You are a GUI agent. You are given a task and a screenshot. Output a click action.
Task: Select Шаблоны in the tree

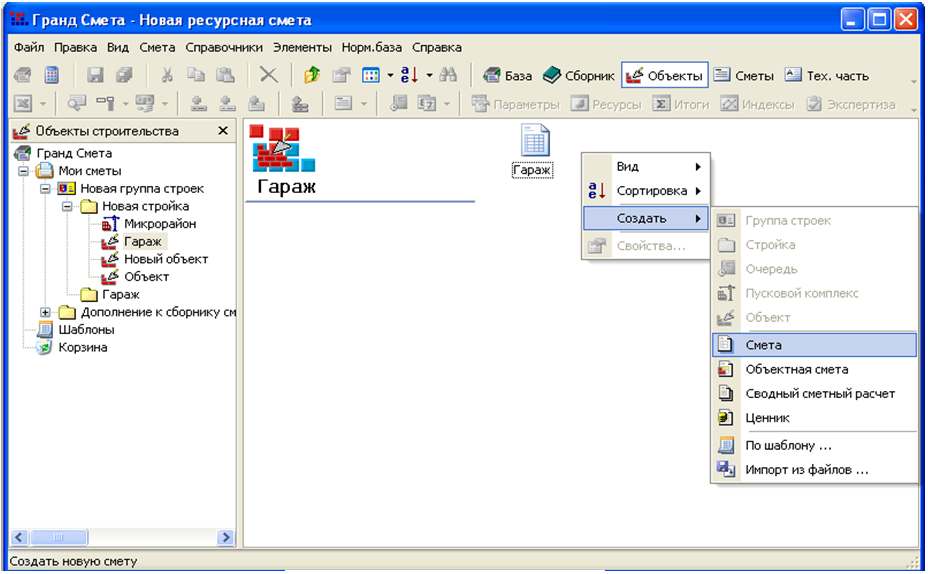[x=86, y=330]
